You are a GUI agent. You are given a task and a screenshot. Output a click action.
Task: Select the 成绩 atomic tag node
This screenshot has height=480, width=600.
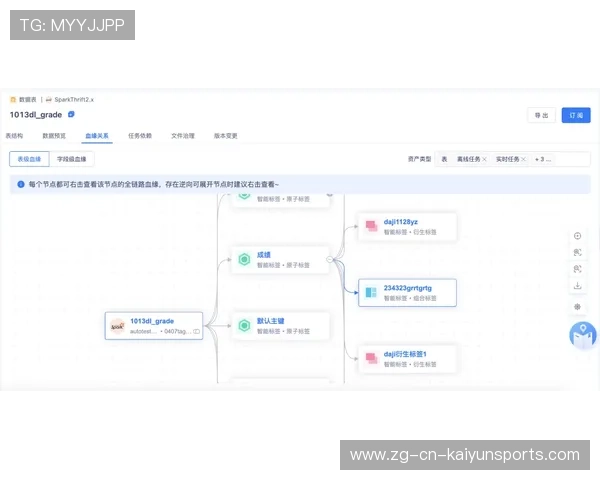[280, 260]
